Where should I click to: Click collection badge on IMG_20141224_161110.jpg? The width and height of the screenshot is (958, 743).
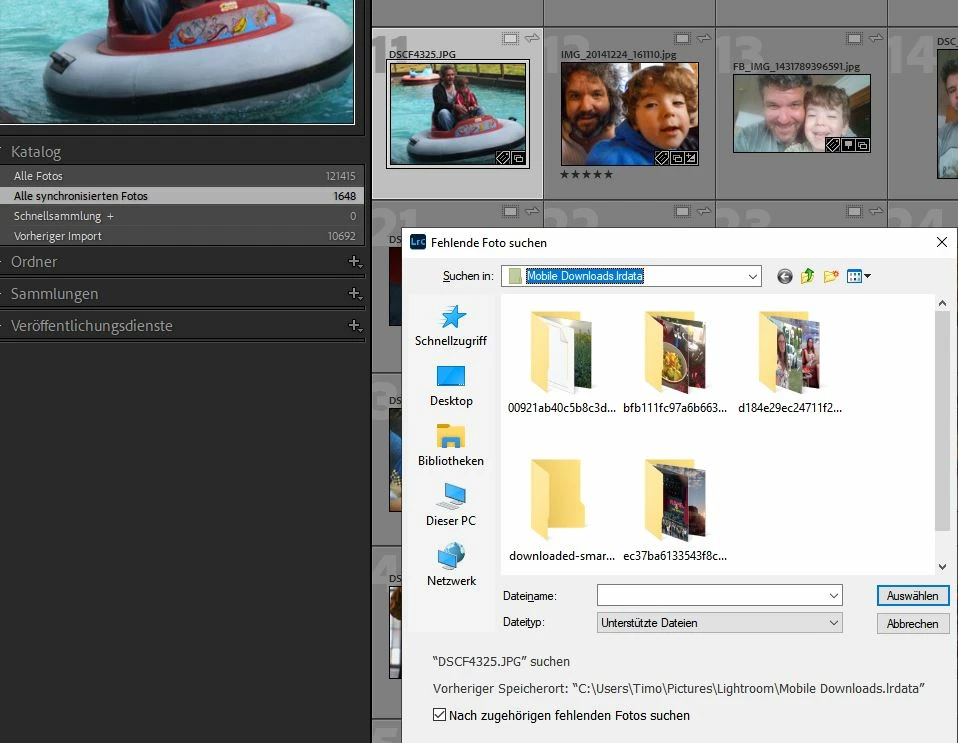[x=677, y=158]
